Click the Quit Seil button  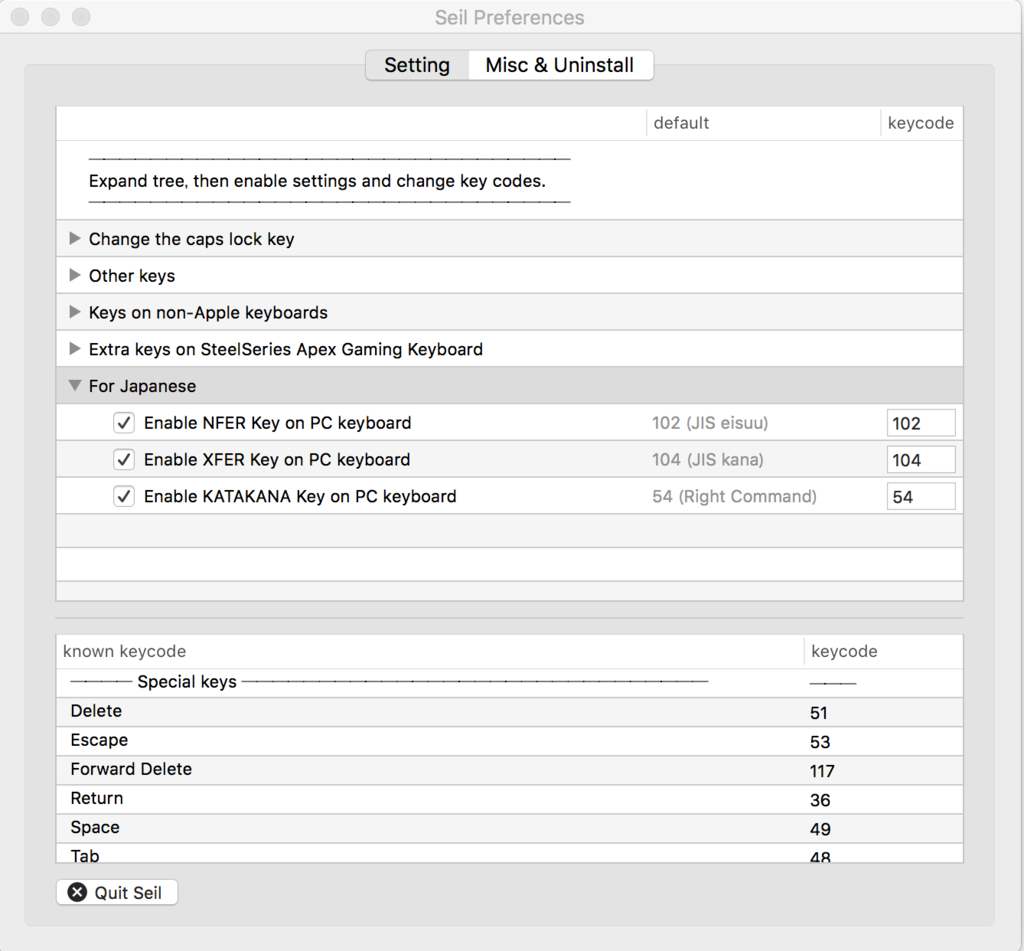point(117,892)
